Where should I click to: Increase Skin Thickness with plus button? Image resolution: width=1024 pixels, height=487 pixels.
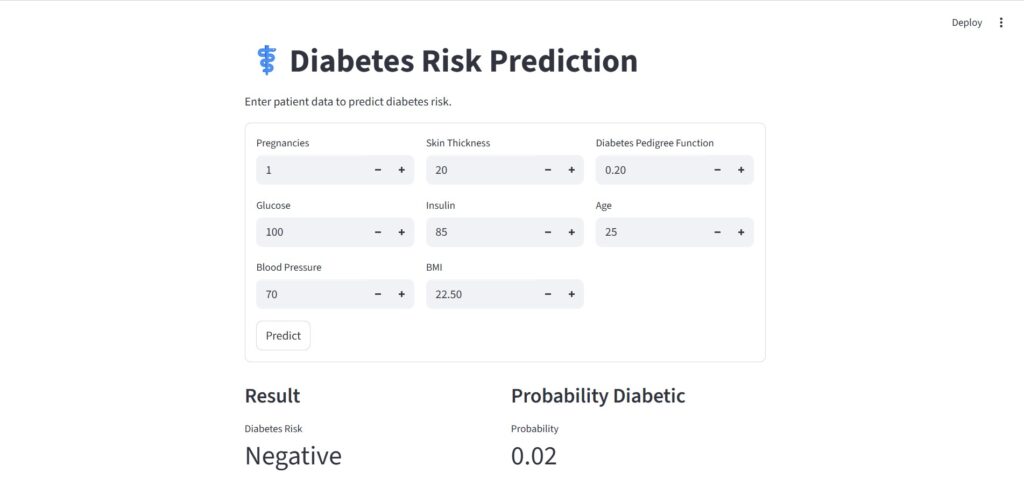[x=572, y=170]
